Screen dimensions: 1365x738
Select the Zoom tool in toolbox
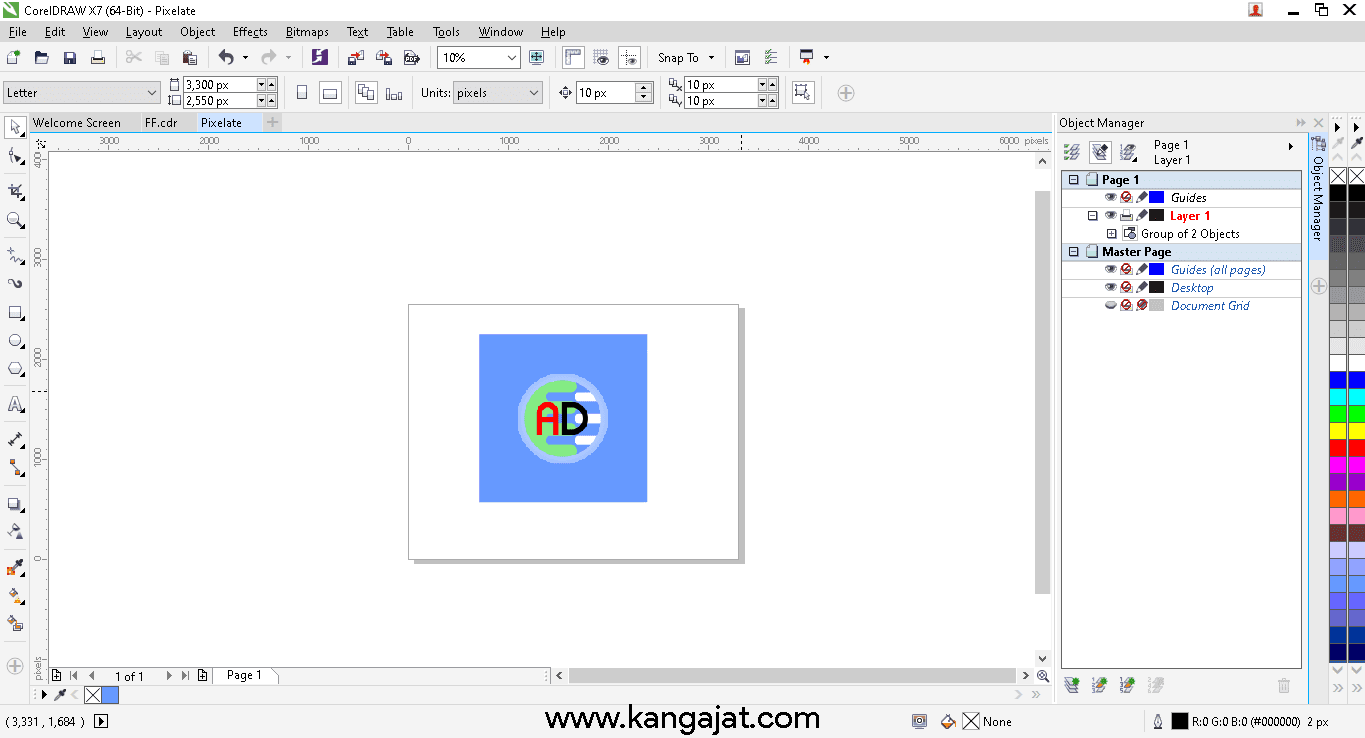(15, 221)
